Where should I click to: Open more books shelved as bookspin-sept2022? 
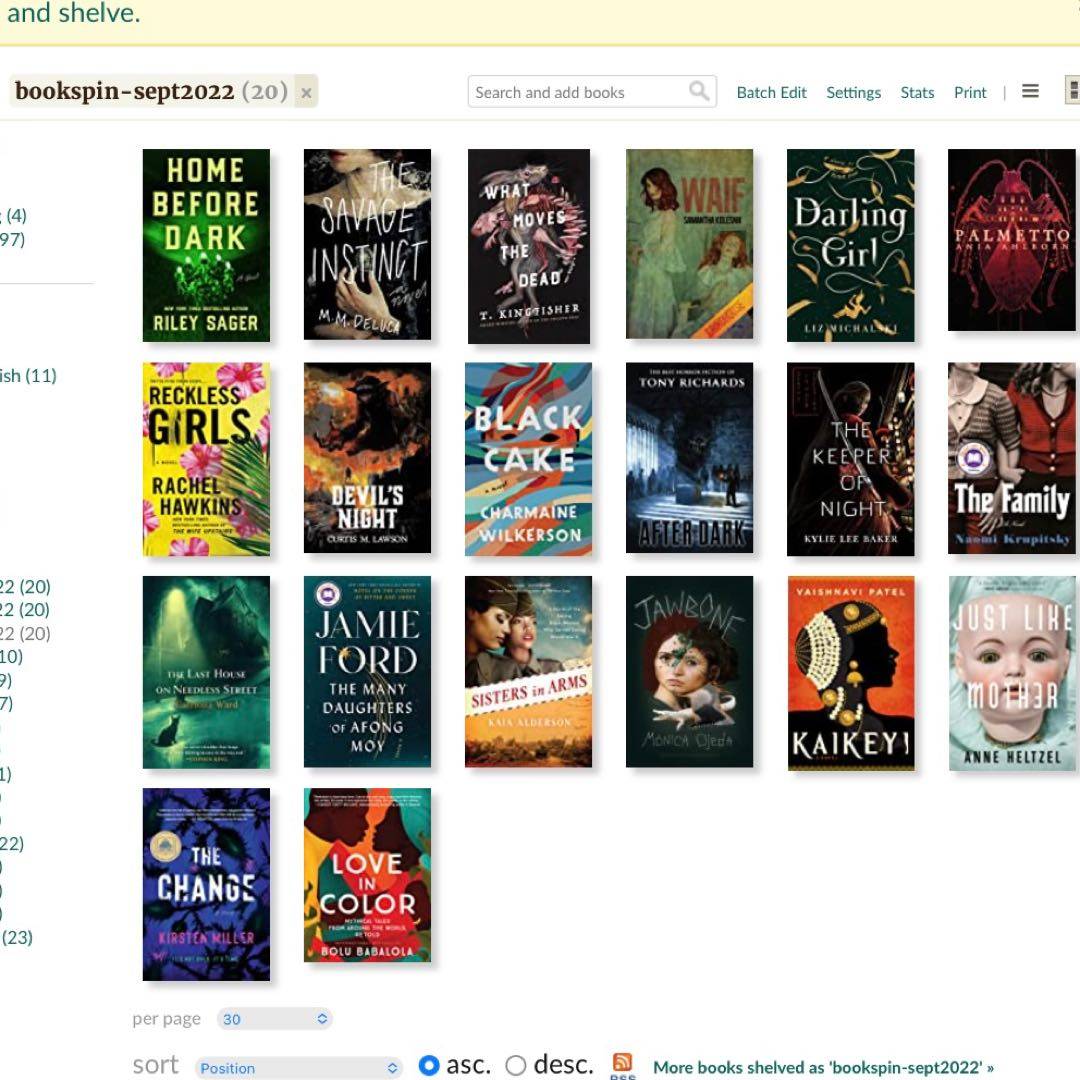(x=823, y=1067)
